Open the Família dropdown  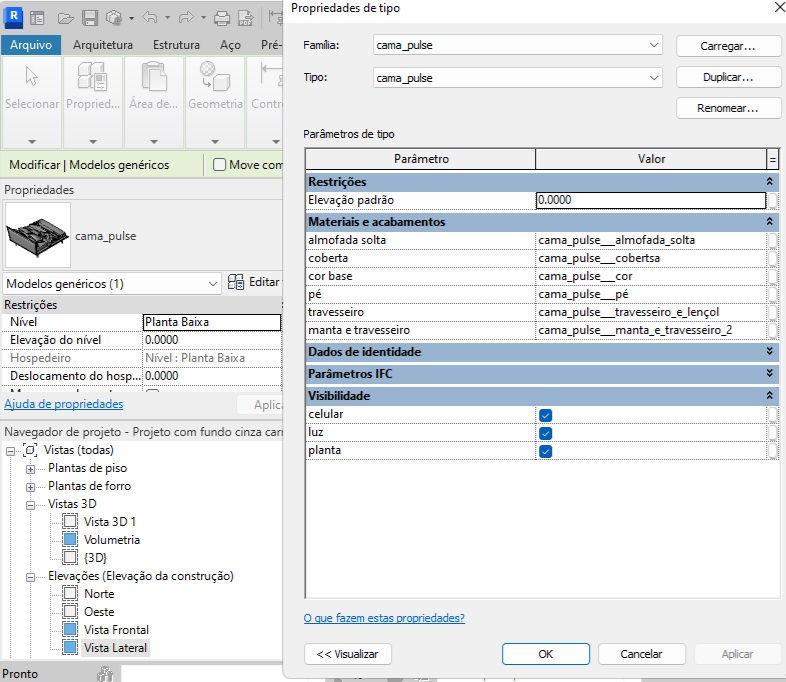pyautogui.click(x=654, y=45)
